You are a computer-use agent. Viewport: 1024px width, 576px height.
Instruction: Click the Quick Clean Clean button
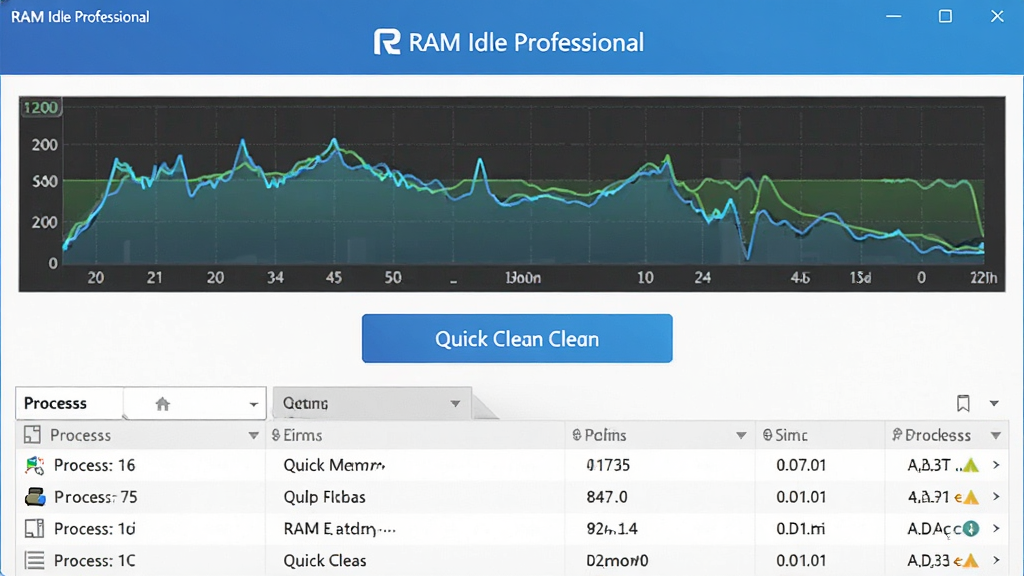517,338
